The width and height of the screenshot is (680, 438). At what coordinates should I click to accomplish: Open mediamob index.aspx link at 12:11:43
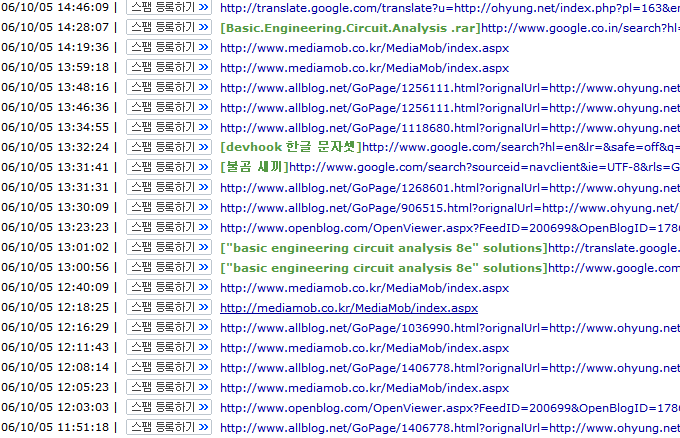364,347
